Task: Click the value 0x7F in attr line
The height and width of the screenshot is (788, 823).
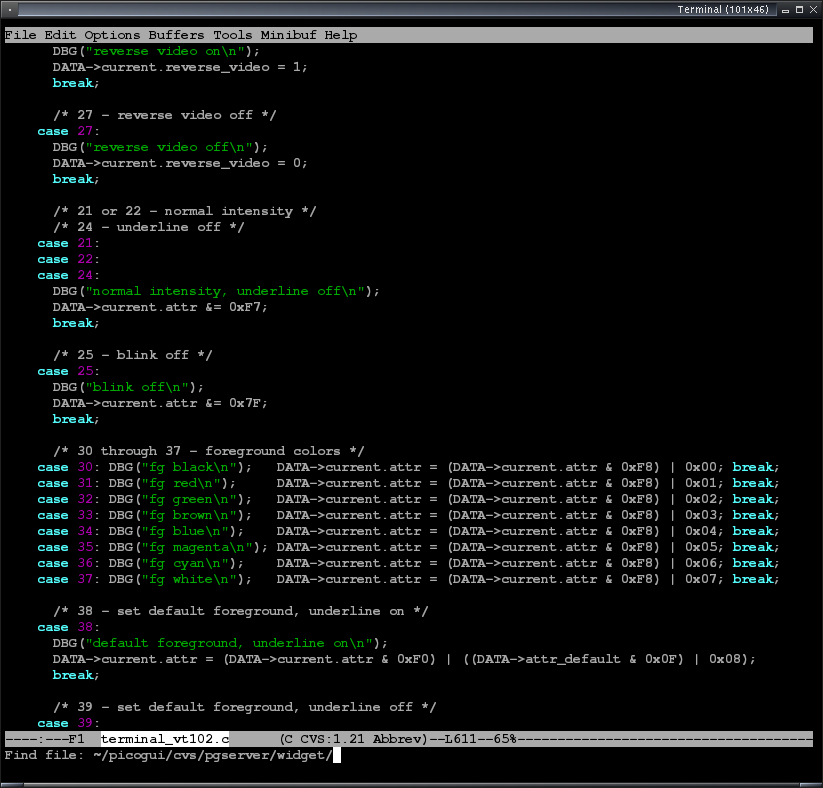Action: tap(245, 403)
